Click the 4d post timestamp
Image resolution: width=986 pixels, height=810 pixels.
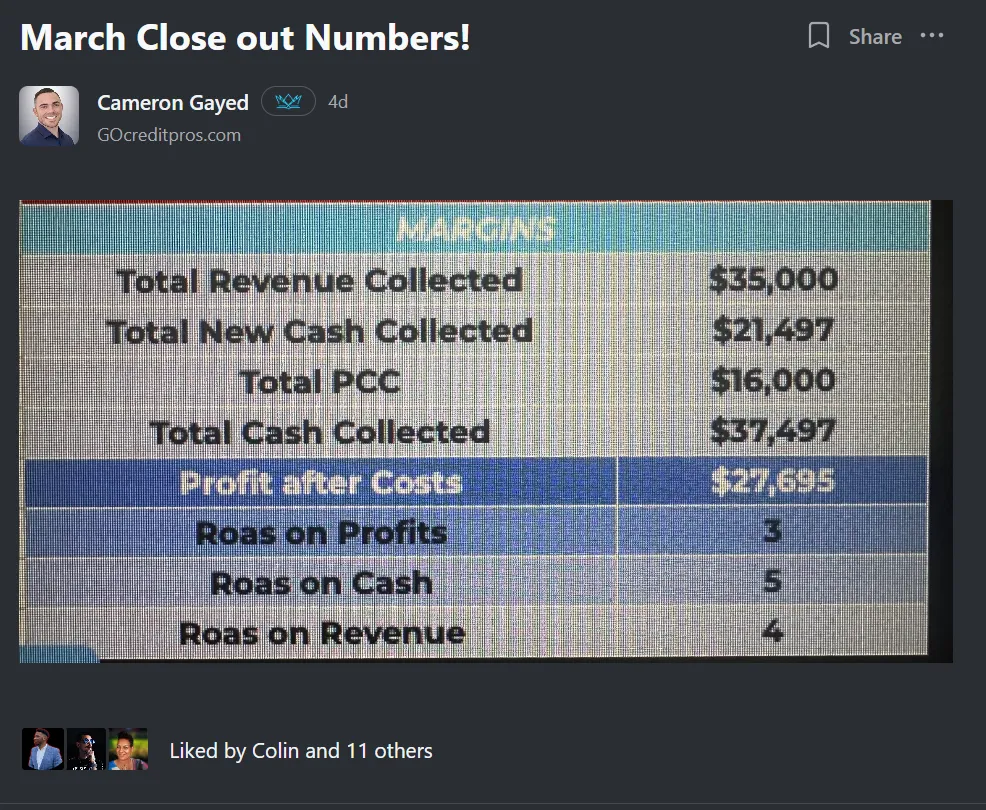(338, 102)
